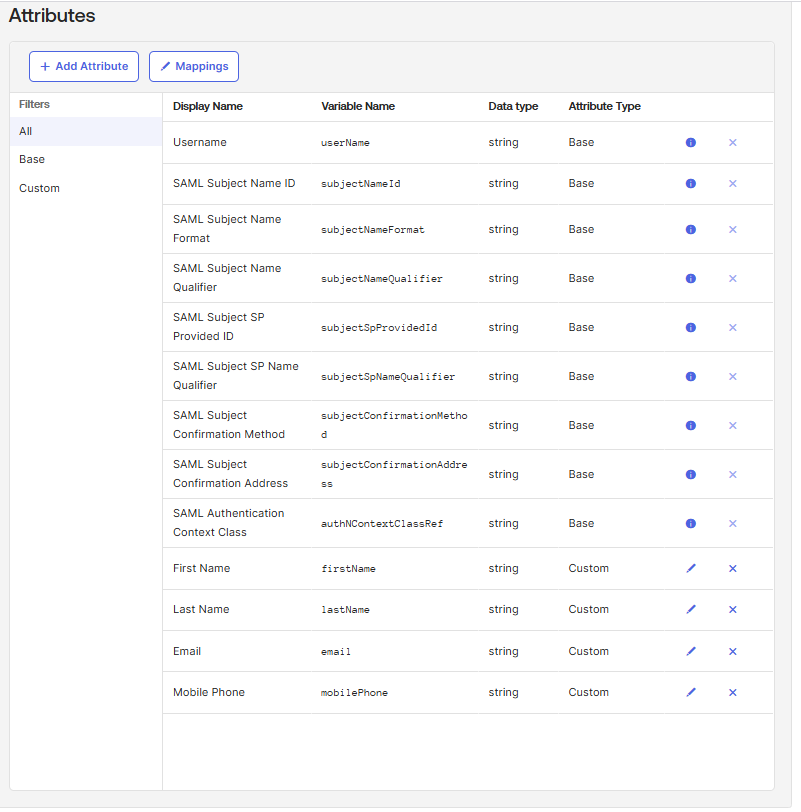Image resolution: width=801 pixels, height=812 pixels.
Task: Click the firstName variable name
Action: coord(348,569)
